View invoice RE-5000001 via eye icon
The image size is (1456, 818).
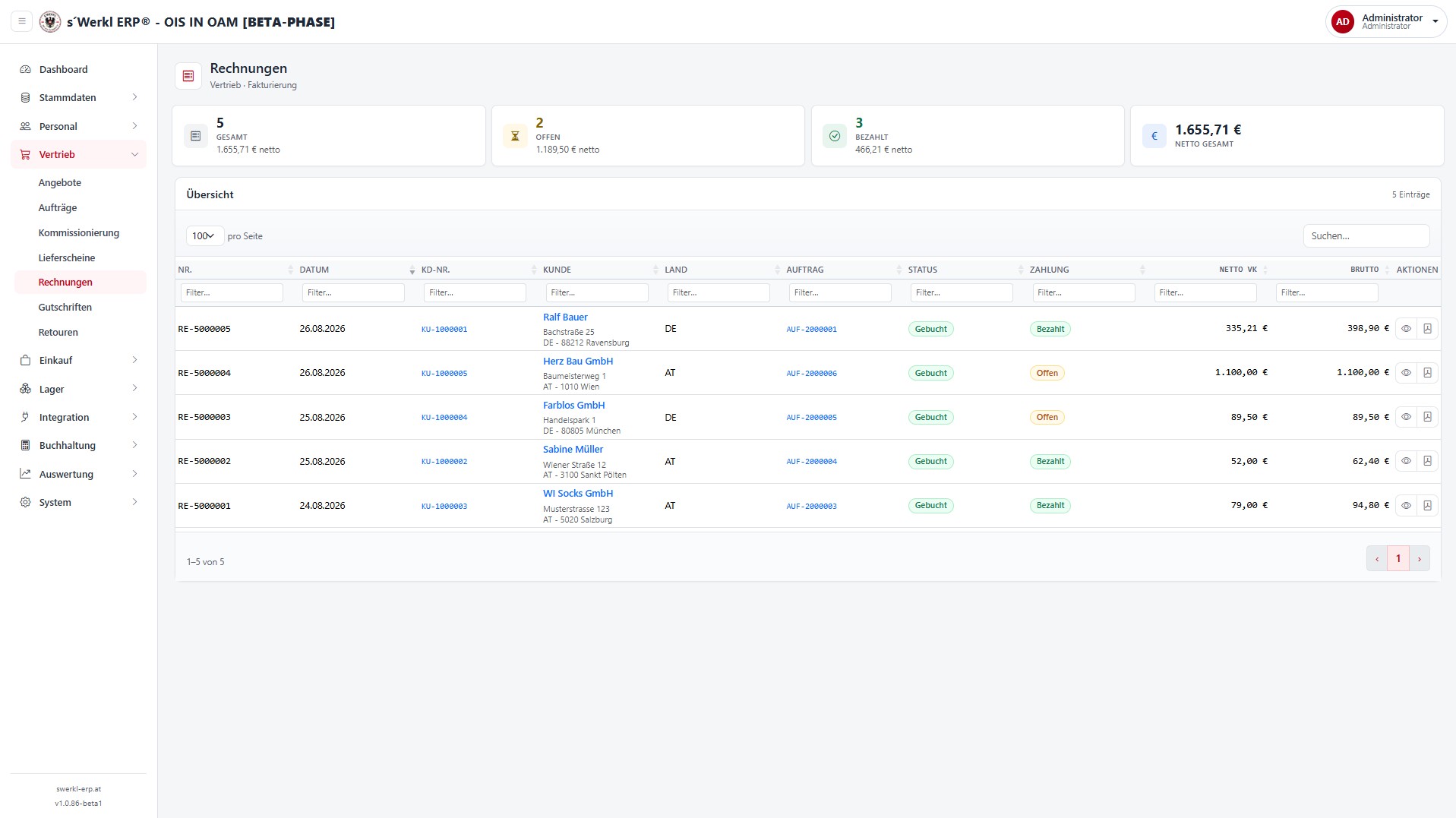pos(1406,505)
